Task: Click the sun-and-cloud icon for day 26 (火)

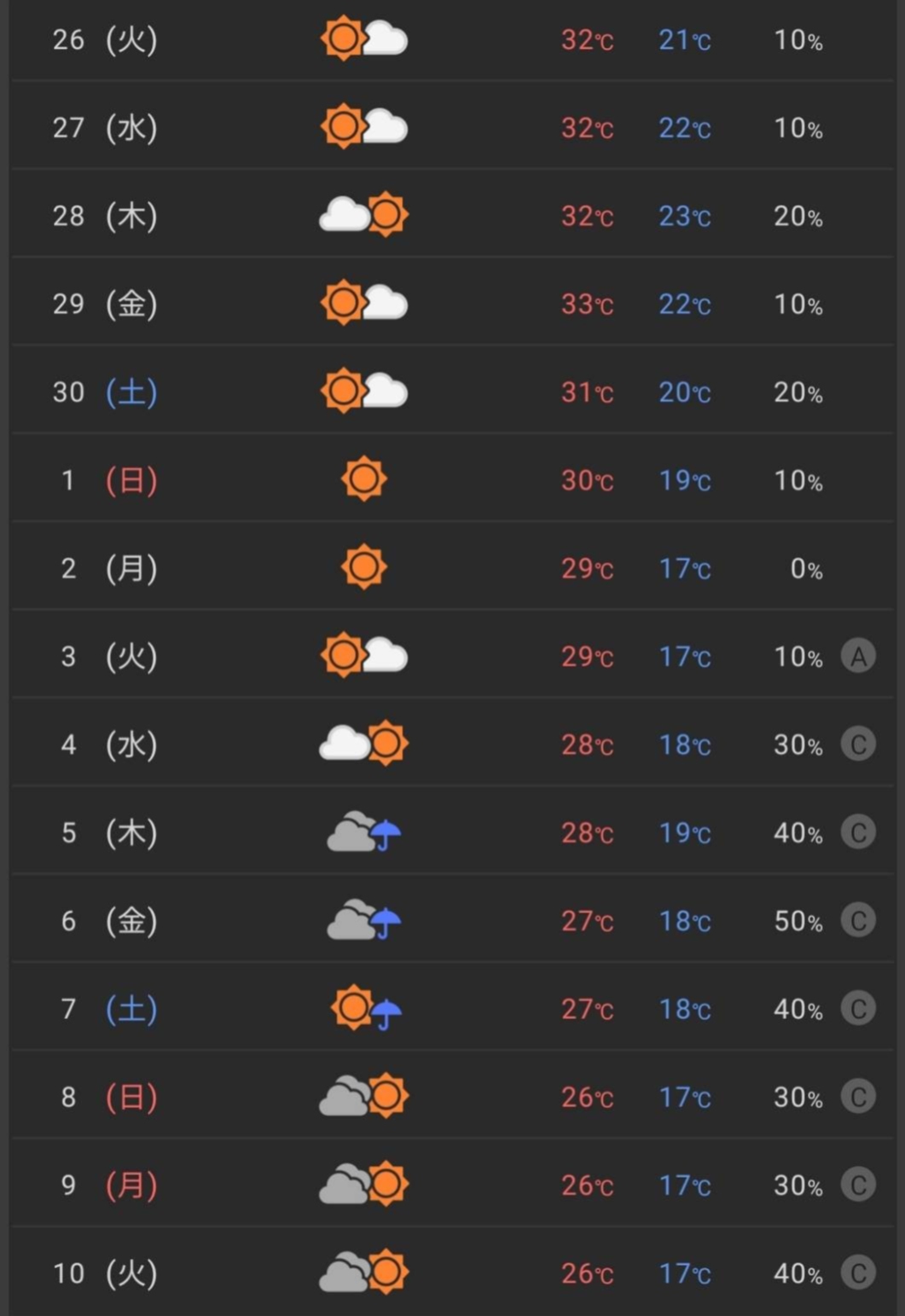Action: tap(364, 39)
